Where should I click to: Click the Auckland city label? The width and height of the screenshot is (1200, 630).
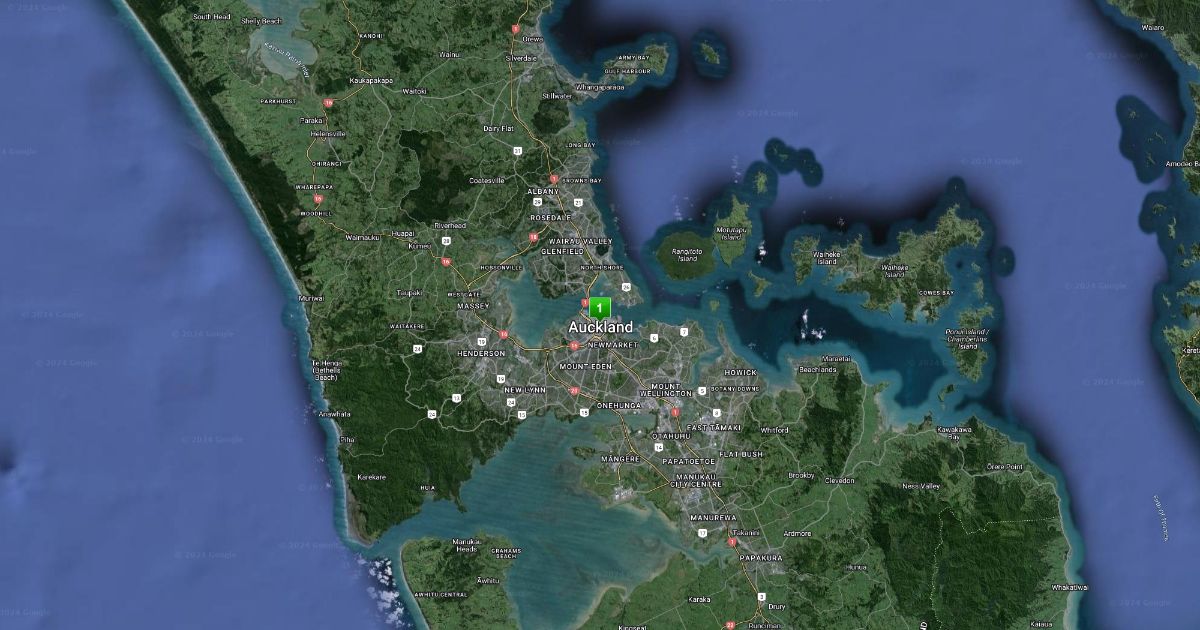[x=600, y=328]
